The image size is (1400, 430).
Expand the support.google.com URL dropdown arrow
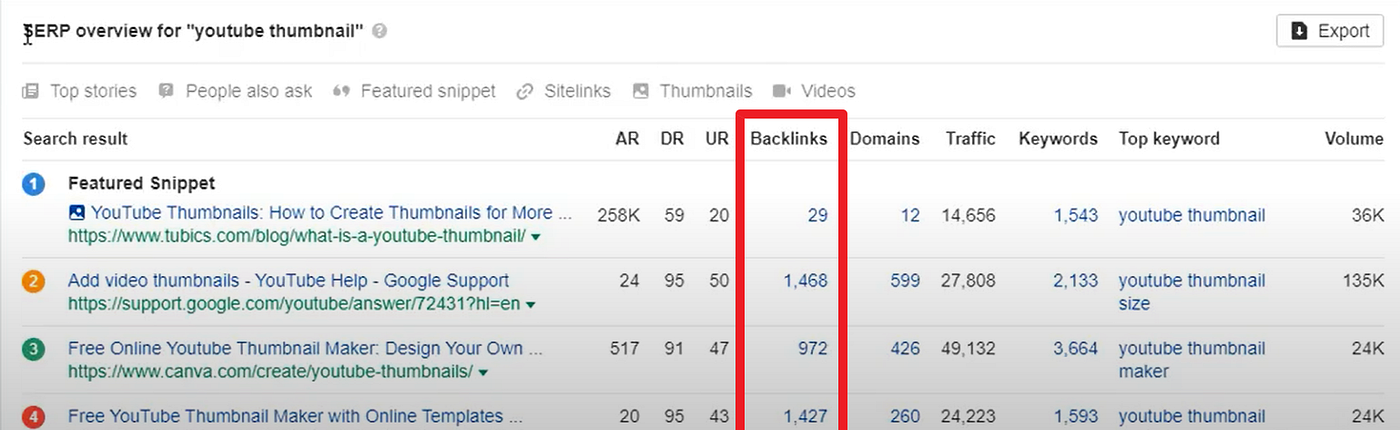530,305
